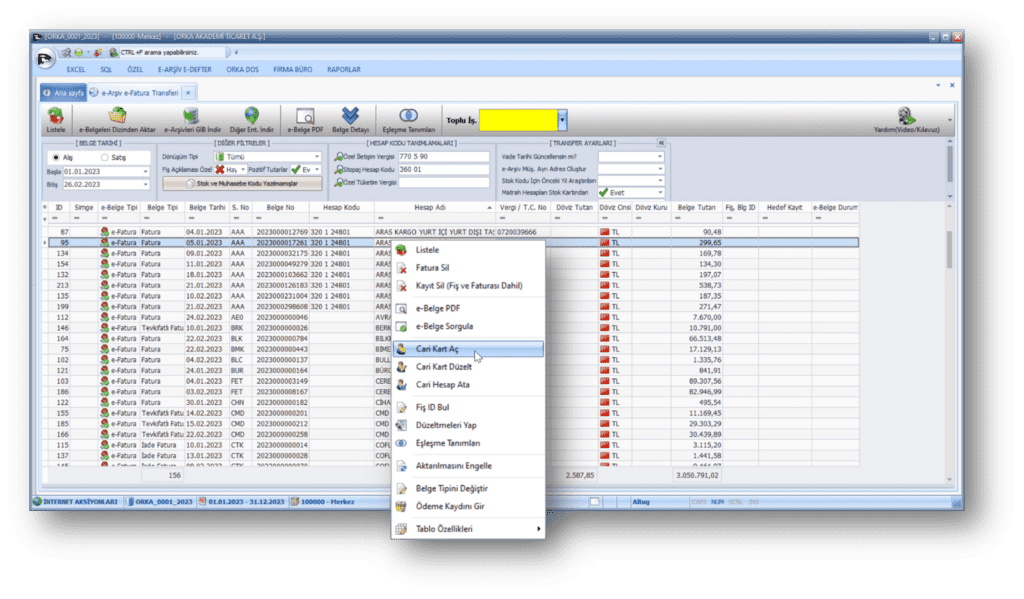The image size is (1024, 599).
Task: Click the Diğer Ent. İndir globe icon
Action: click(250, 118)
